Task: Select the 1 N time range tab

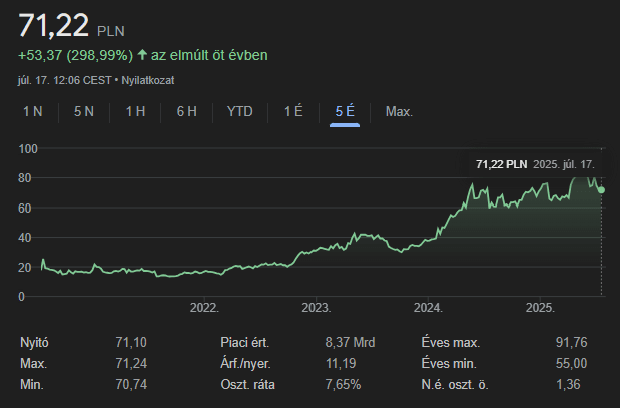Action: coord(33,111)
